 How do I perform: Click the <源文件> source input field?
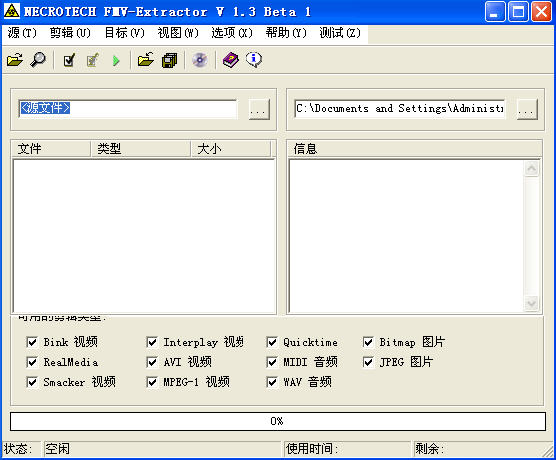(x=127, y=109)
